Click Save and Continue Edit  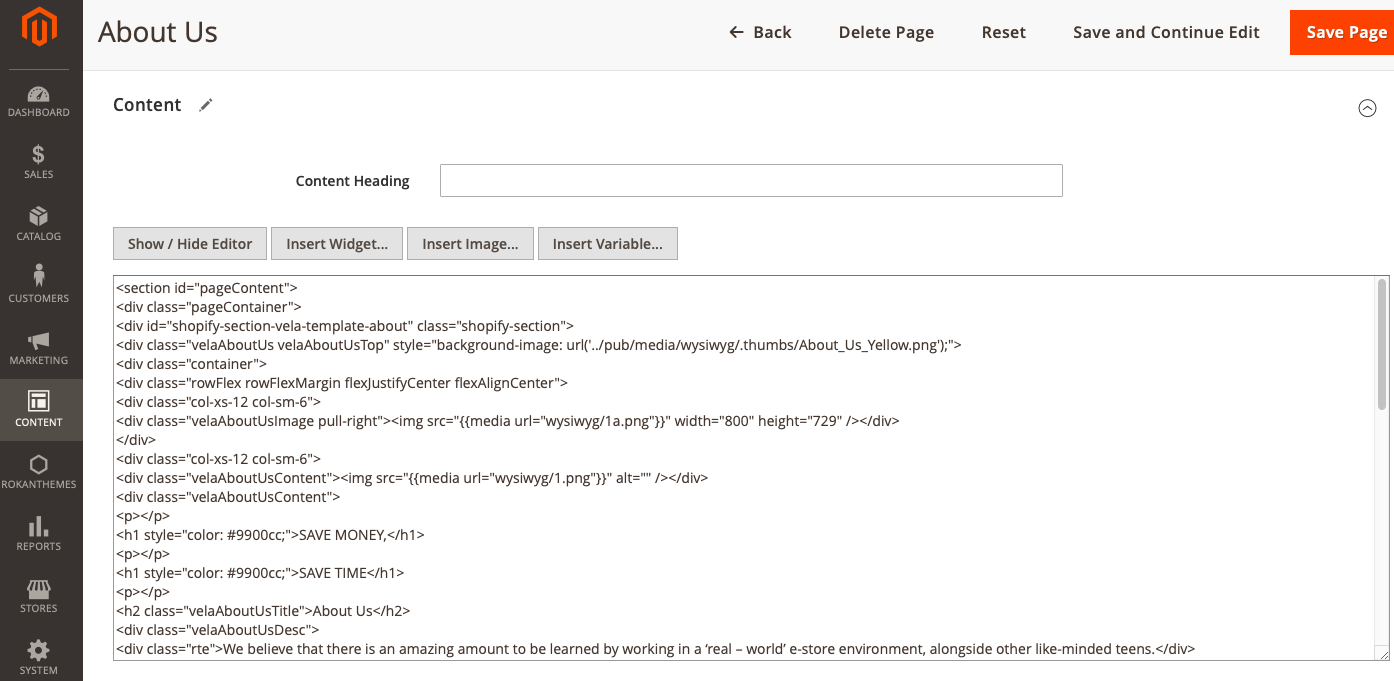[1166, 32]
